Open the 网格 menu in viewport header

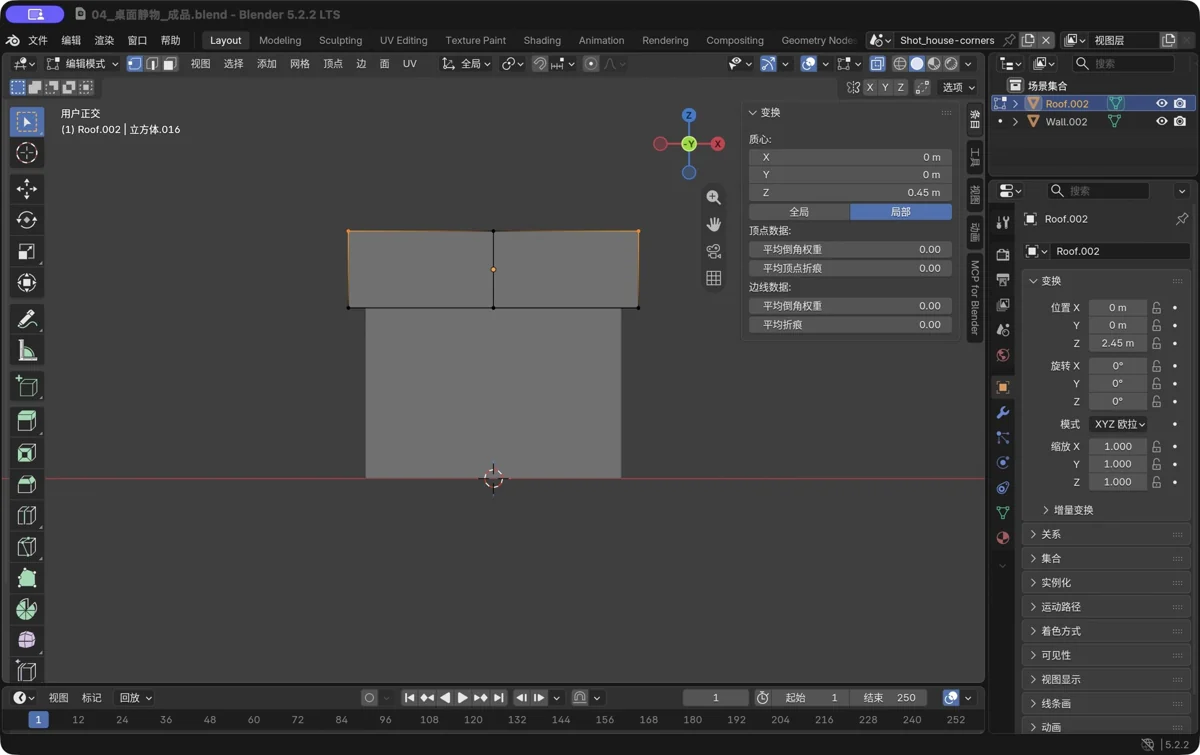click(300, 64)
